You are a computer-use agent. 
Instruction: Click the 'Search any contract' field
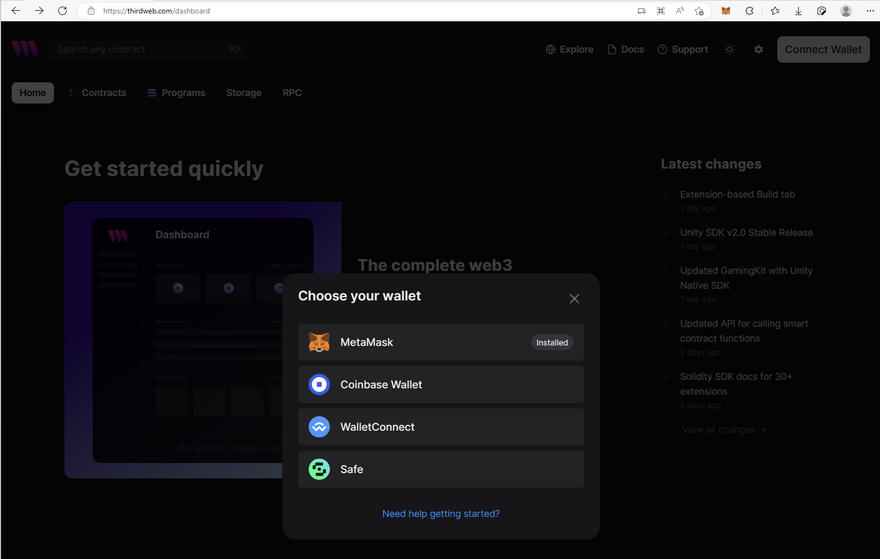tap(140, 49)
